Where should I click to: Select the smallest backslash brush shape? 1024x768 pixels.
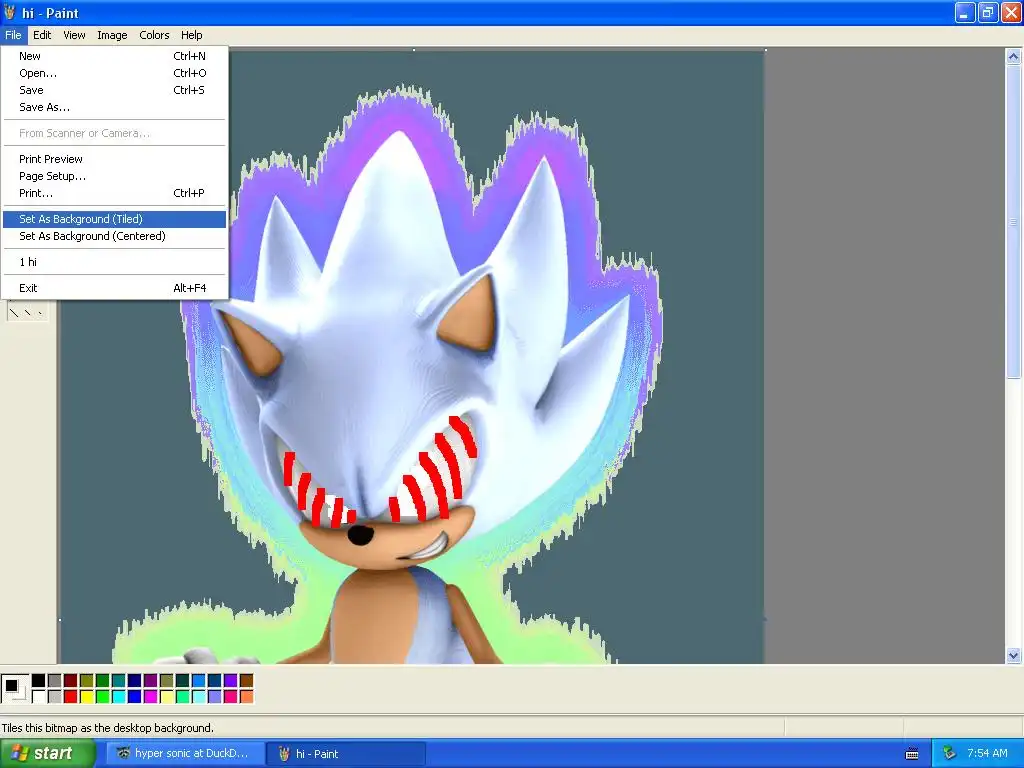[40, 312]
